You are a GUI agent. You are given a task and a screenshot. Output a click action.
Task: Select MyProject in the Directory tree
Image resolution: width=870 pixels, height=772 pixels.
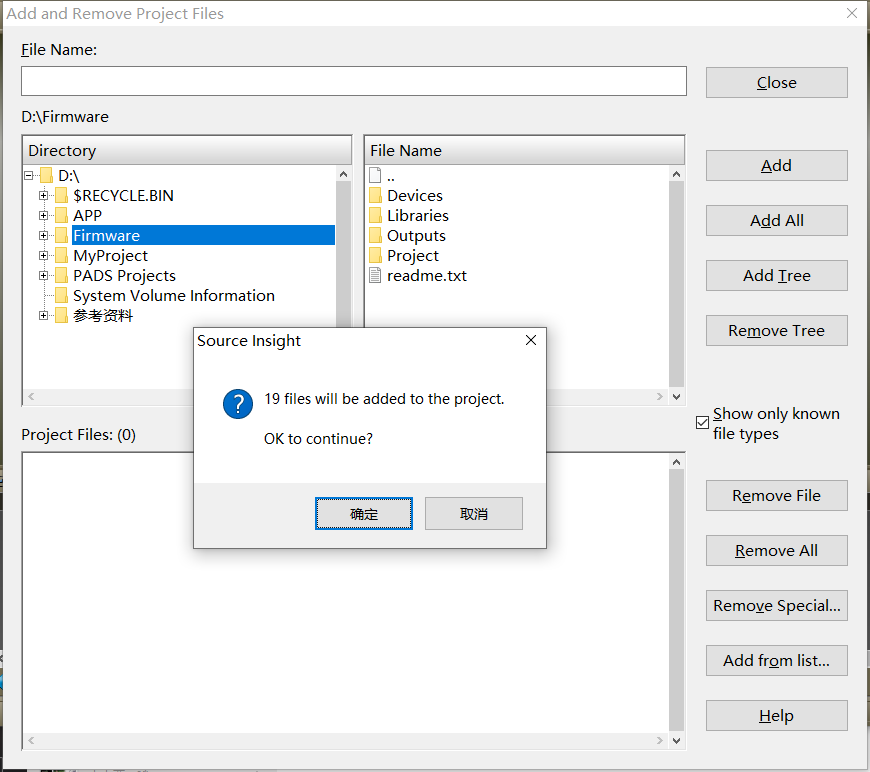point(110,255)
